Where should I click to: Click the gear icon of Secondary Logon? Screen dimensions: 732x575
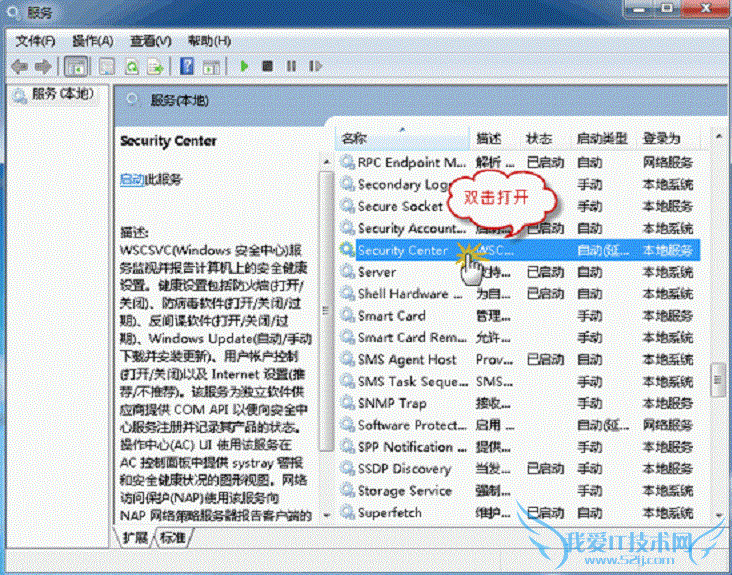347,184
